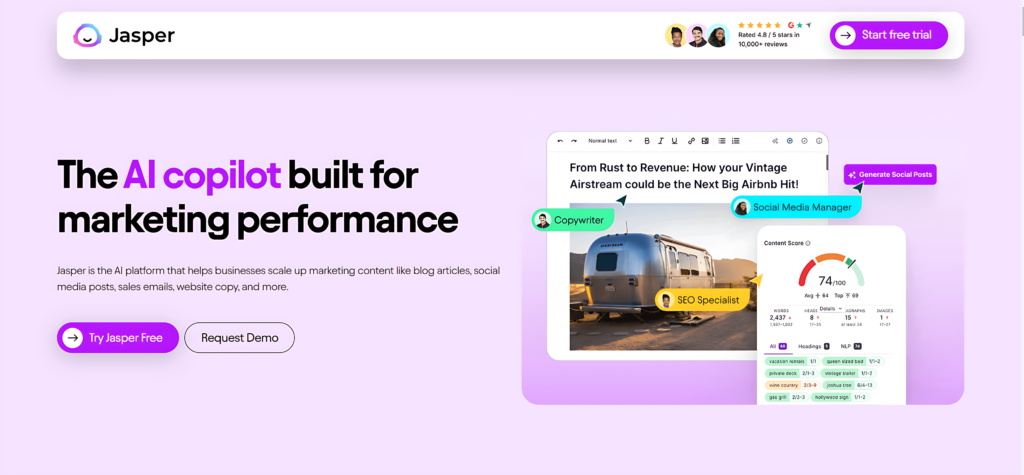Image resolution: width=1024 pixels, height=475 pixels.
Task: Switch to the NLP tab
Action: [851, 346]
